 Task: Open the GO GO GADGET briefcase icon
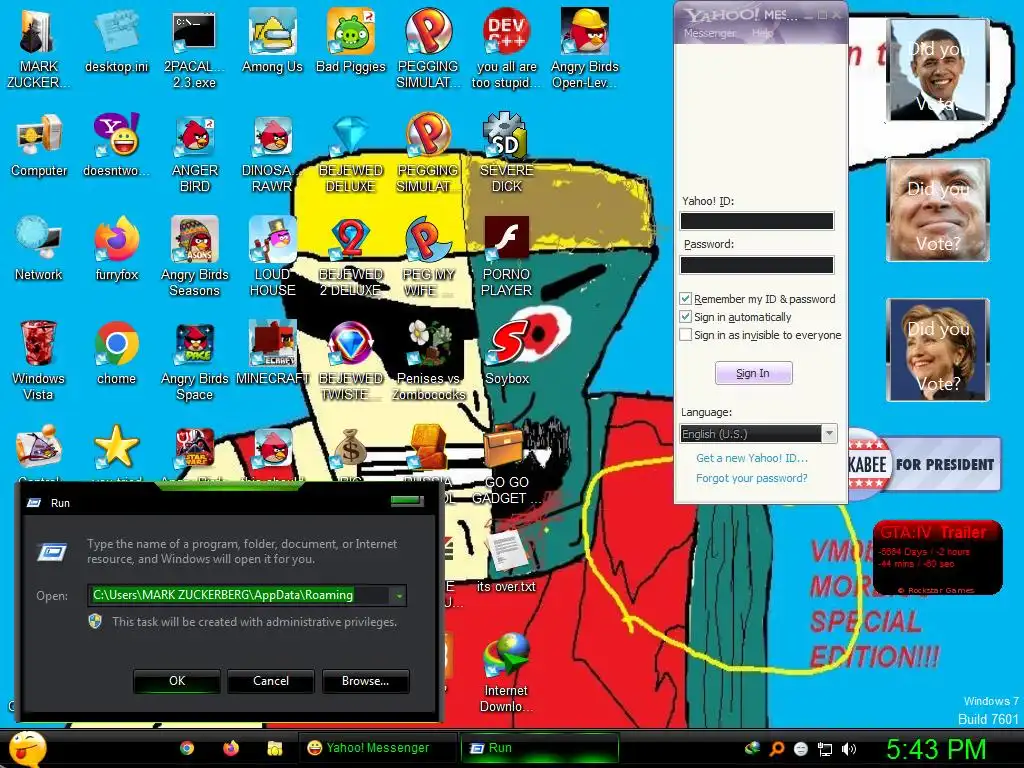click(x=506, y=447)
